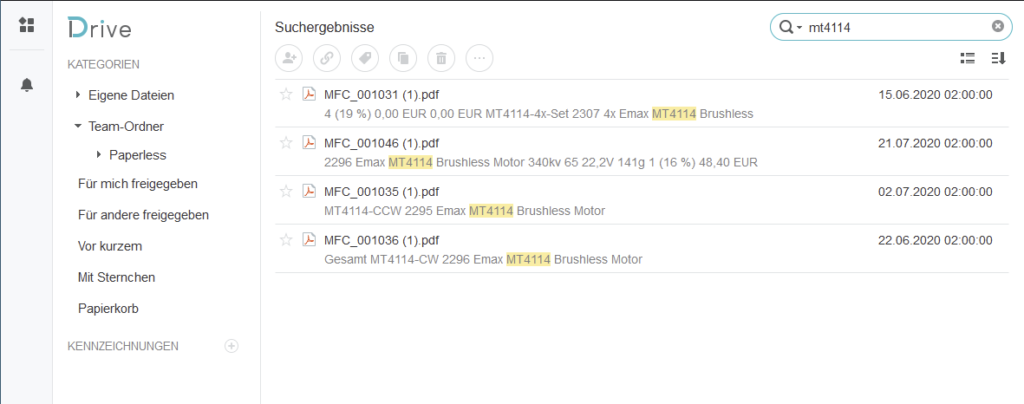This screenshot has width=1024, height=404.
Task: Click the label tag toolbar icon
Action: [365, 59]
